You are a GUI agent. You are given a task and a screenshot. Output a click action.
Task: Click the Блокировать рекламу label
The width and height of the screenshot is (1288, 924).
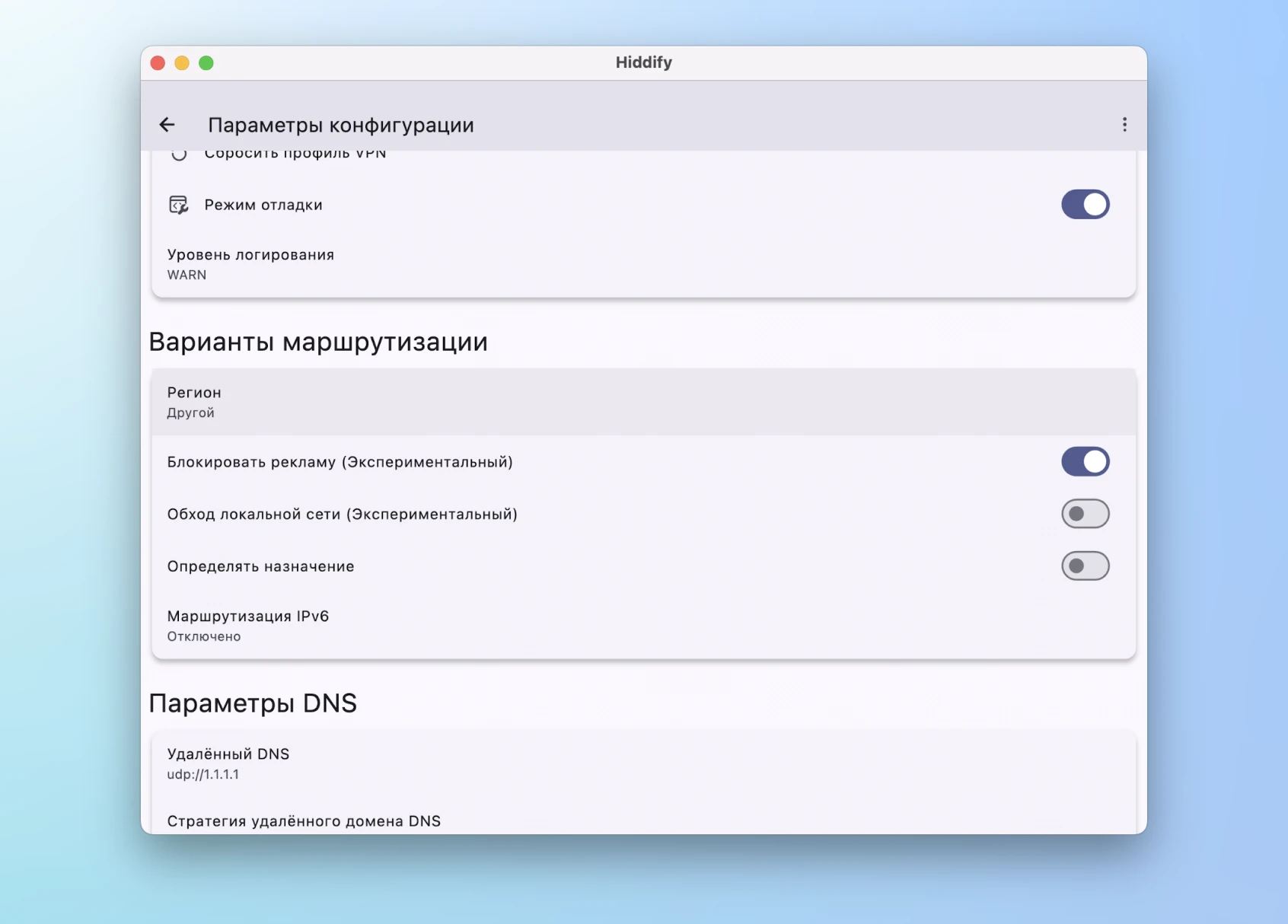click(340, 461)
